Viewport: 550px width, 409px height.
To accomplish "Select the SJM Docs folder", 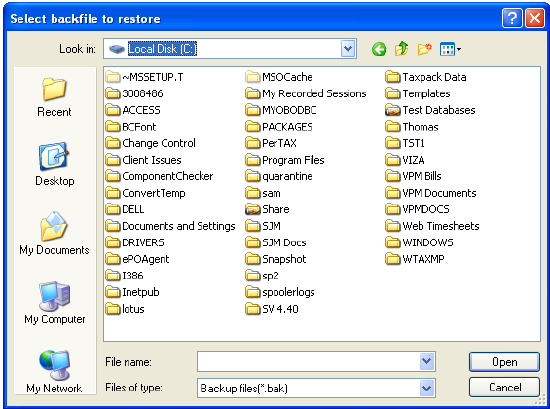I will tap(276, 242).
